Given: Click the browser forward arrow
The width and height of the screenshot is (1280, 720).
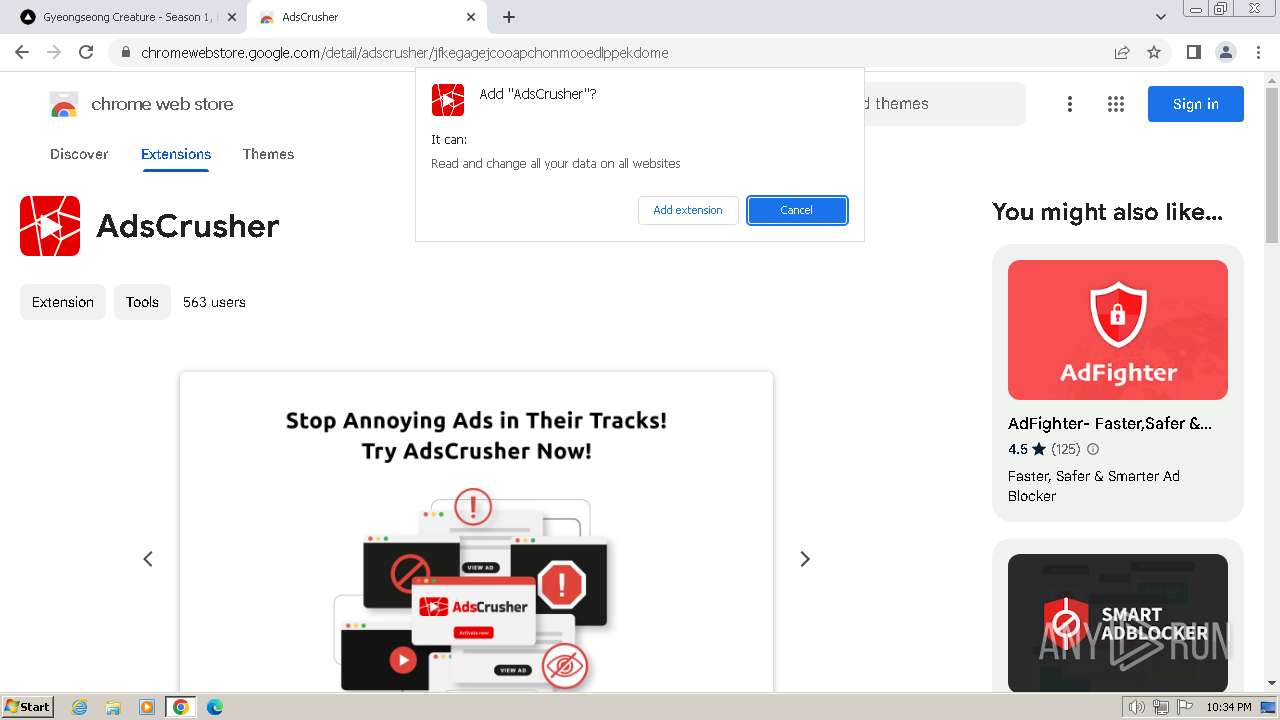Looking at the screenshot, I should (54, 52).
